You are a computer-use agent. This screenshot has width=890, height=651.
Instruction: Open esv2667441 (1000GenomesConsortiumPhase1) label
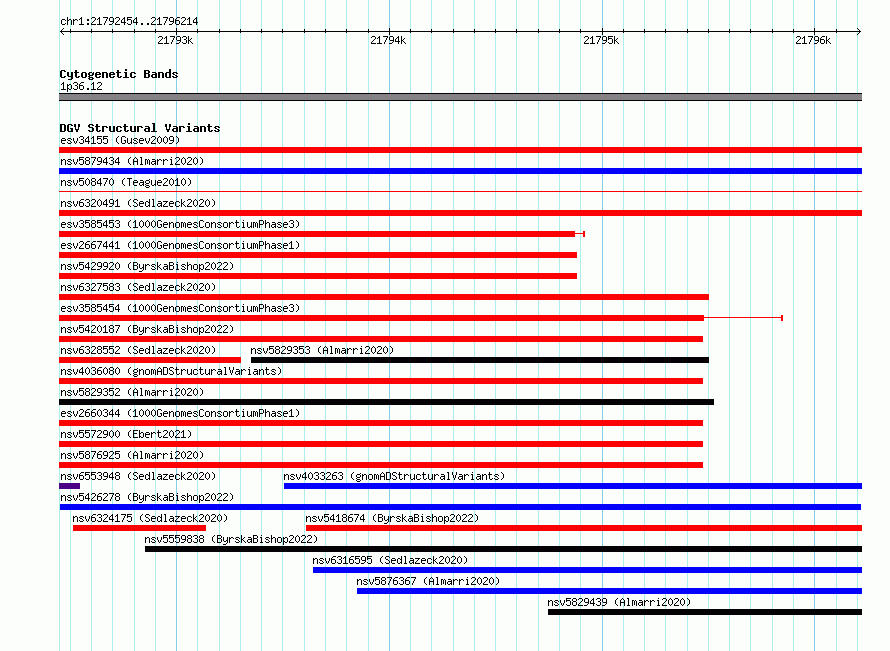(x=180, y=245)
